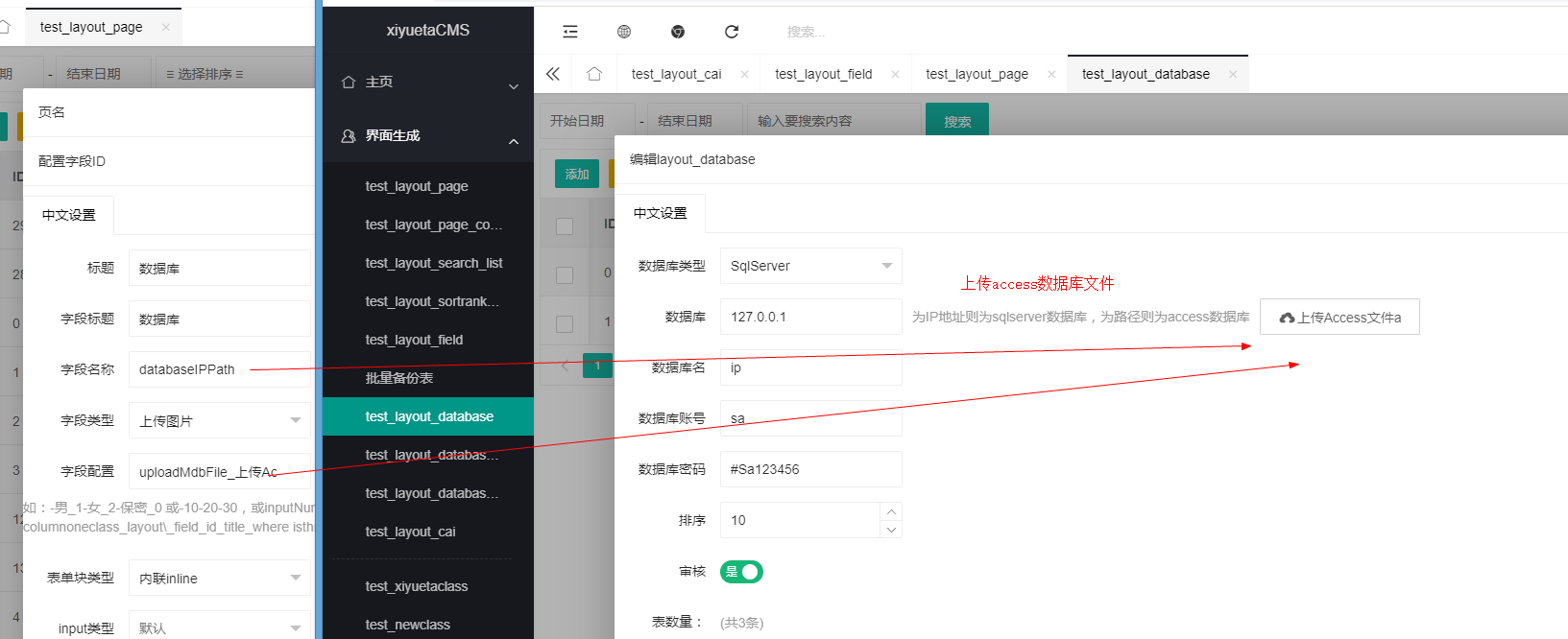
Task: Open the home tab icon
Action: [594, 74]
